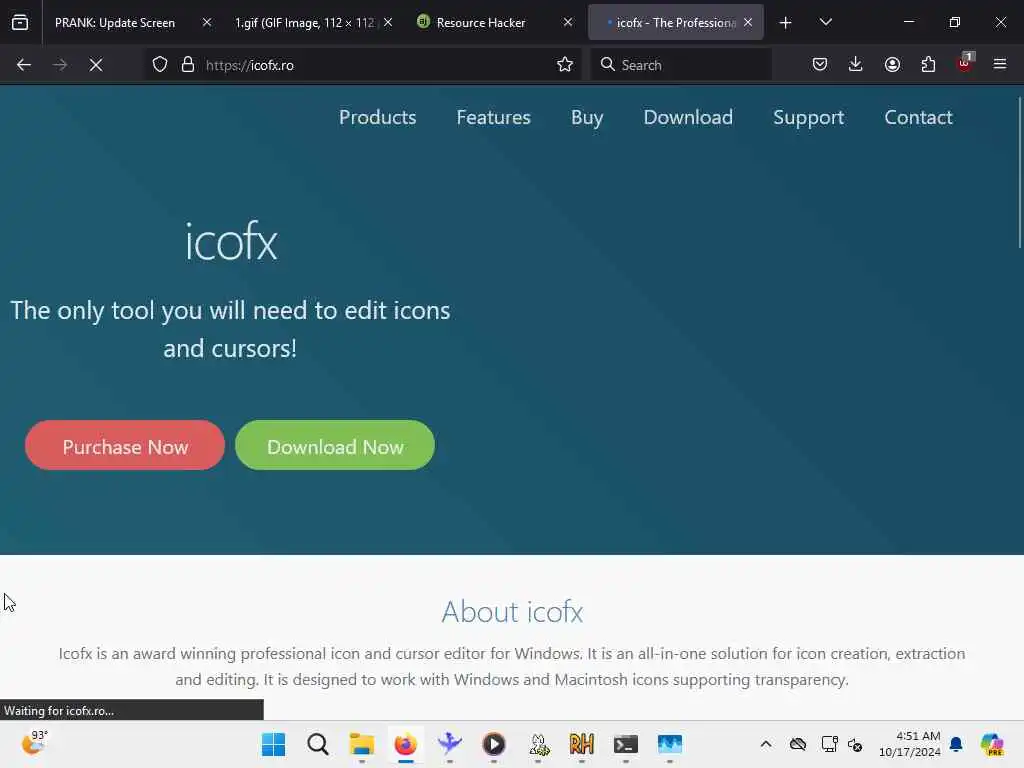Open the Windows Start menu
This screenshot has height=768, width=1024.
(x=273, y=744)
